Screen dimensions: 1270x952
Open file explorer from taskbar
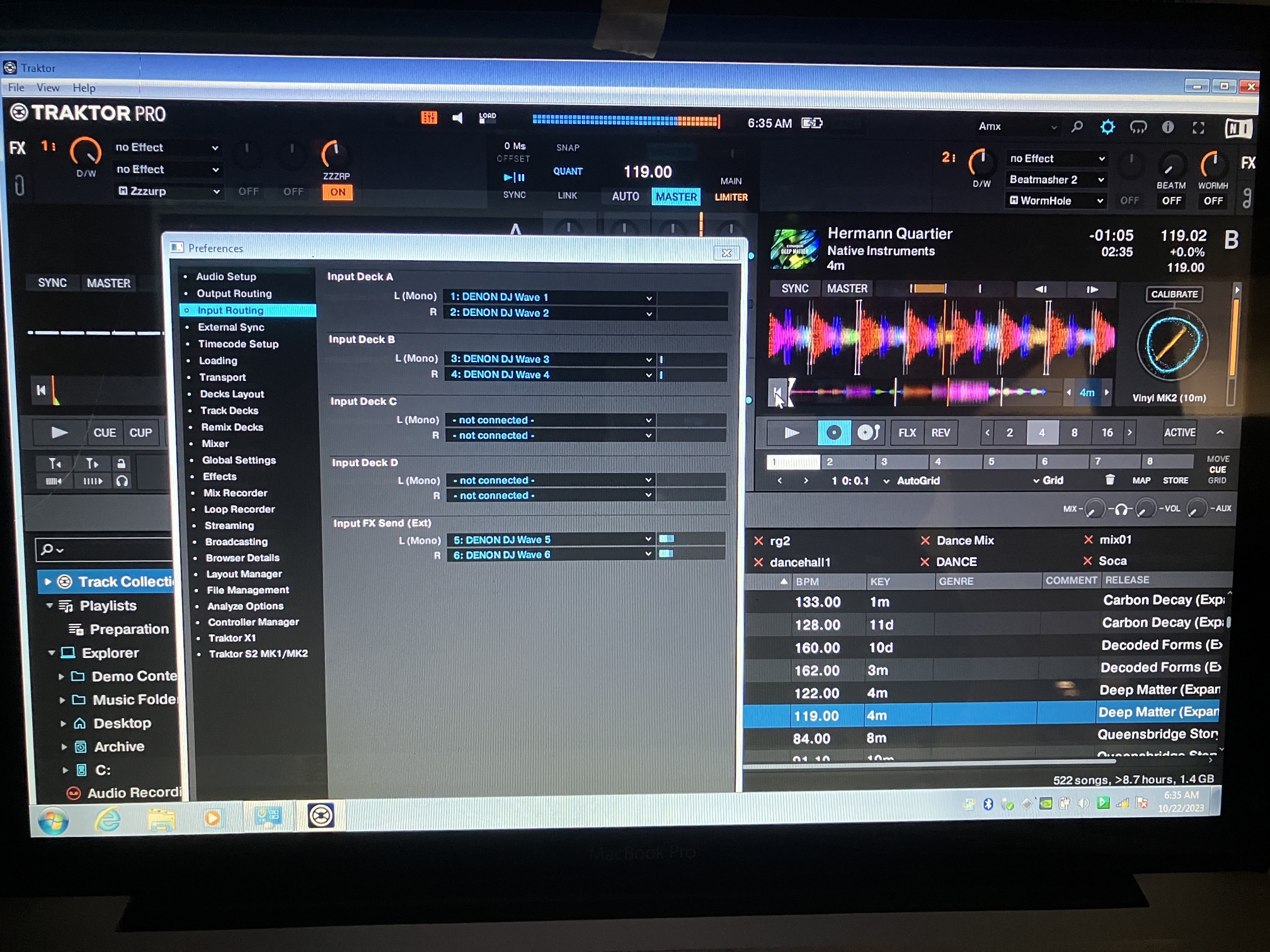coord(161,819)
